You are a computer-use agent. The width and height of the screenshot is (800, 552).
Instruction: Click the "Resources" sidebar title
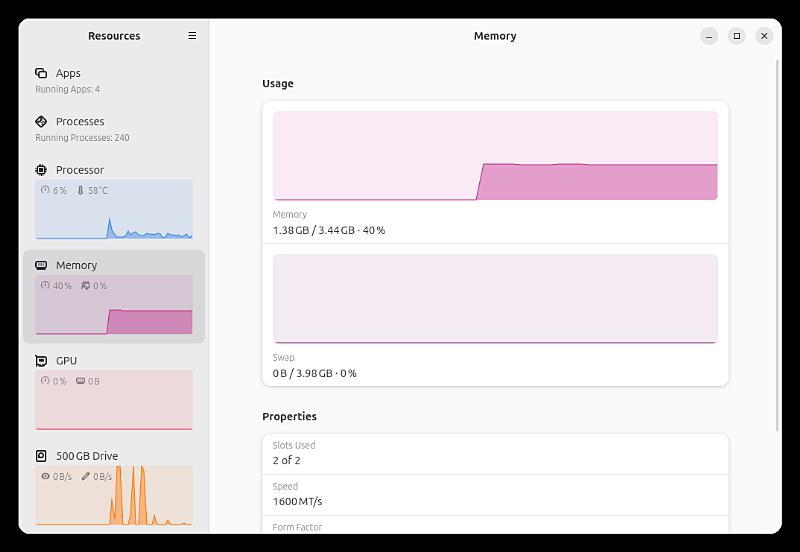pyautogui.click(x=114, y=36)
